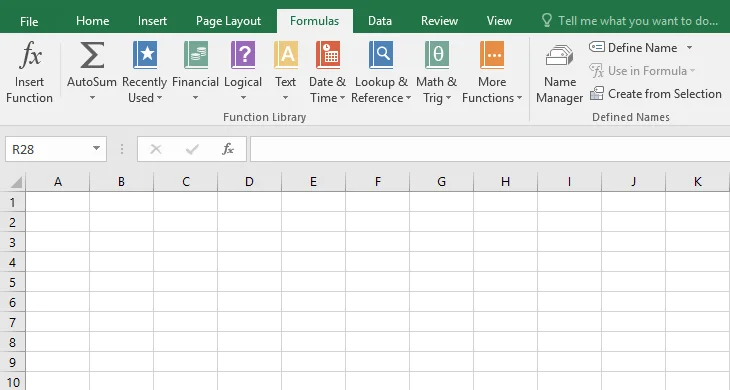The height and width of the screenshot is (390, 730).
Task: Switch to the Review tab
Action: point(439,21)
